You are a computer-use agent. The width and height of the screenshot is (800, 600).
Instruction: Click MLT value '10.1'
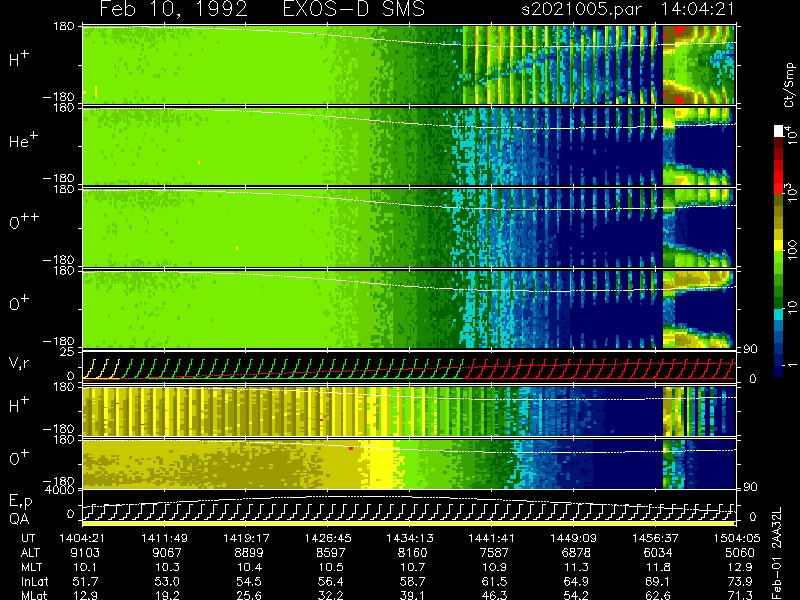pyautogui.click(x=85, y=567)
